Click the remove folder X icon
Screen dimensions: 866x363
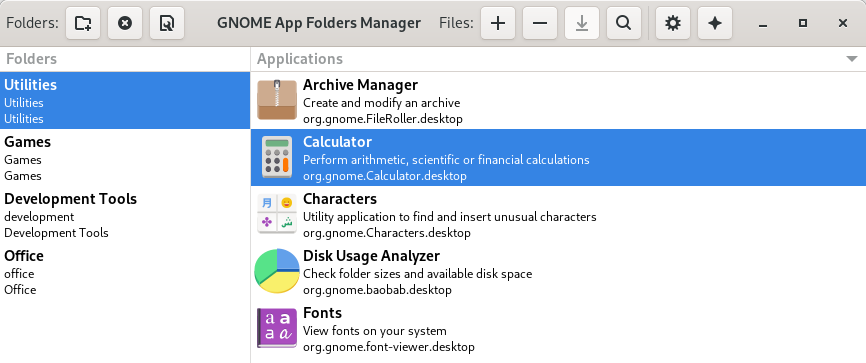pos(125,23)
